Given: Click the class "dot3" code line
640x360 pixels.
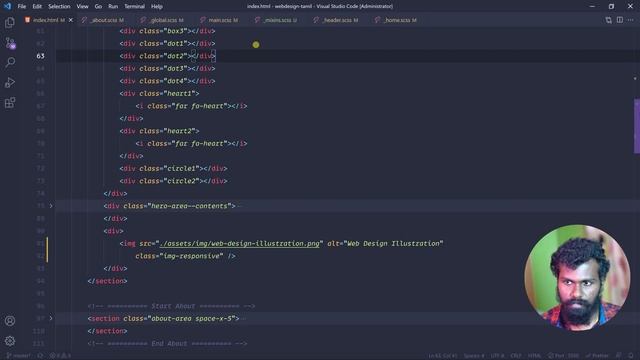Looking at the screenshot, I should point(167,68).
